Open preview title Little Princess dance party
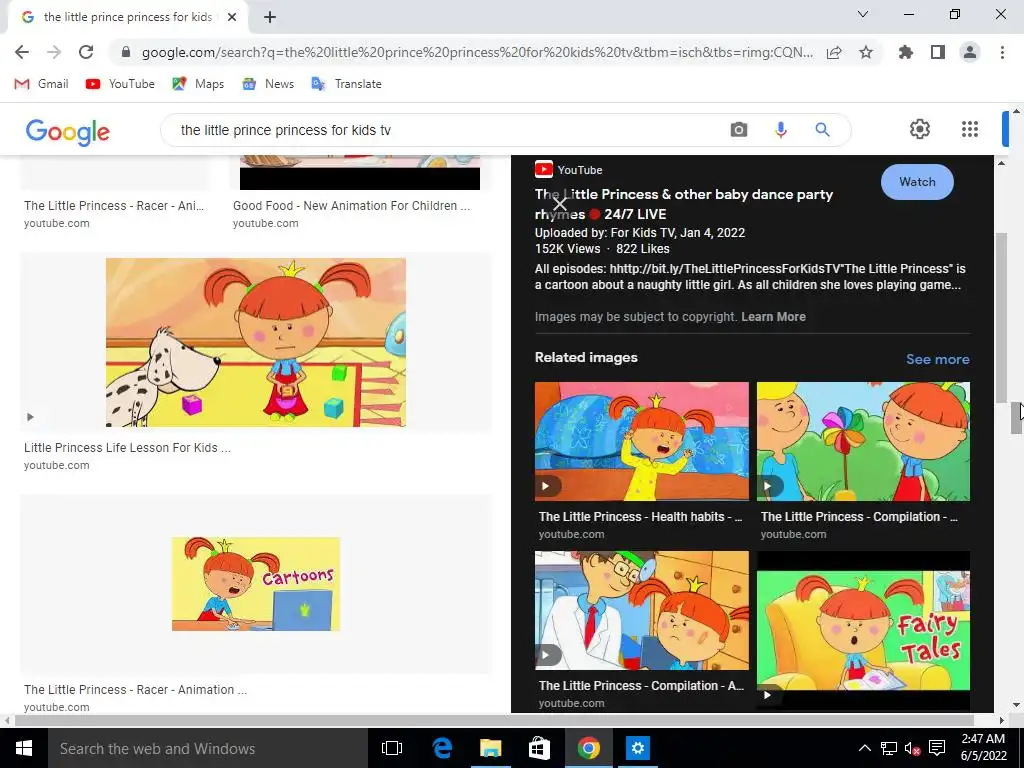The width and height of the screenshot is (1024, 768). [x=684, y=204]
